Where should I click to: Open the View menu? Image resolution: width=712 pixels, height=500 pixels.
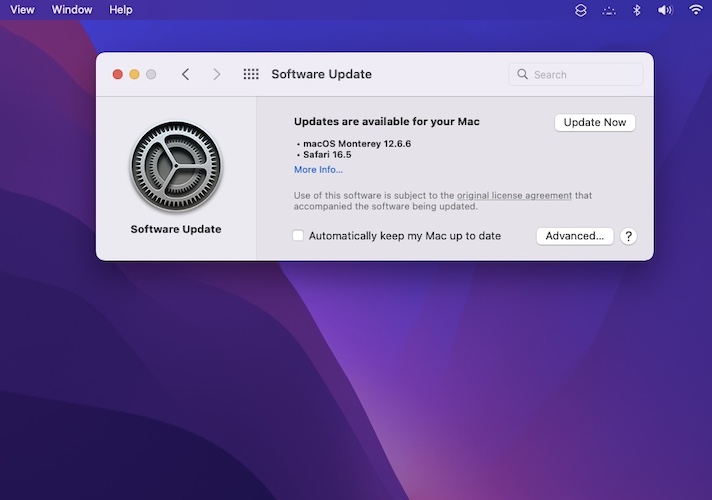tap(22, 10)
